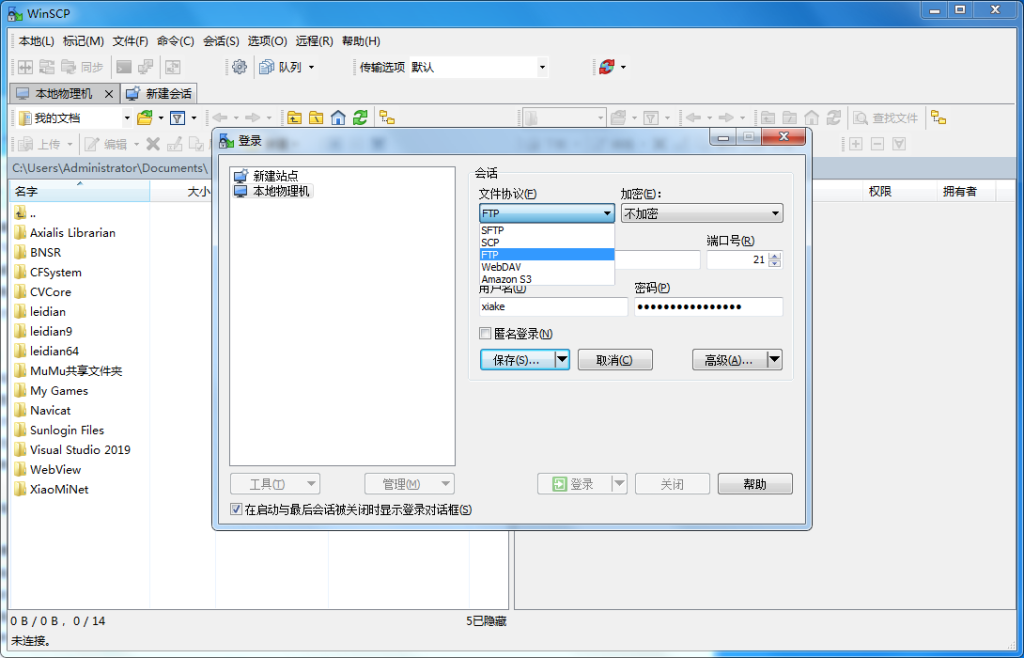Click the refresh icon above the file list
This screenshot has height=658, width=1024.
pyautogui.click(x=358, y=118)
